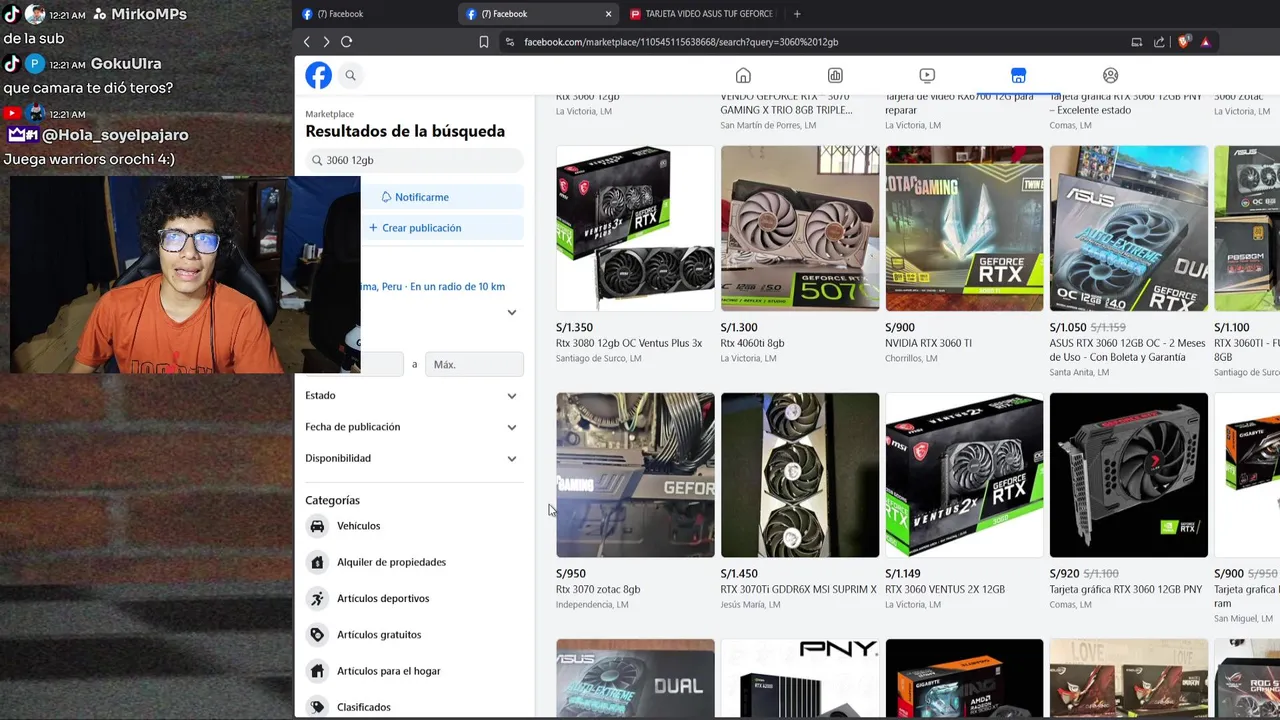Viewport: 1280px width, 720px height.
Task: Switch to TARJETA VIDEO ASUS TUF tab
Action: [702, 14]
